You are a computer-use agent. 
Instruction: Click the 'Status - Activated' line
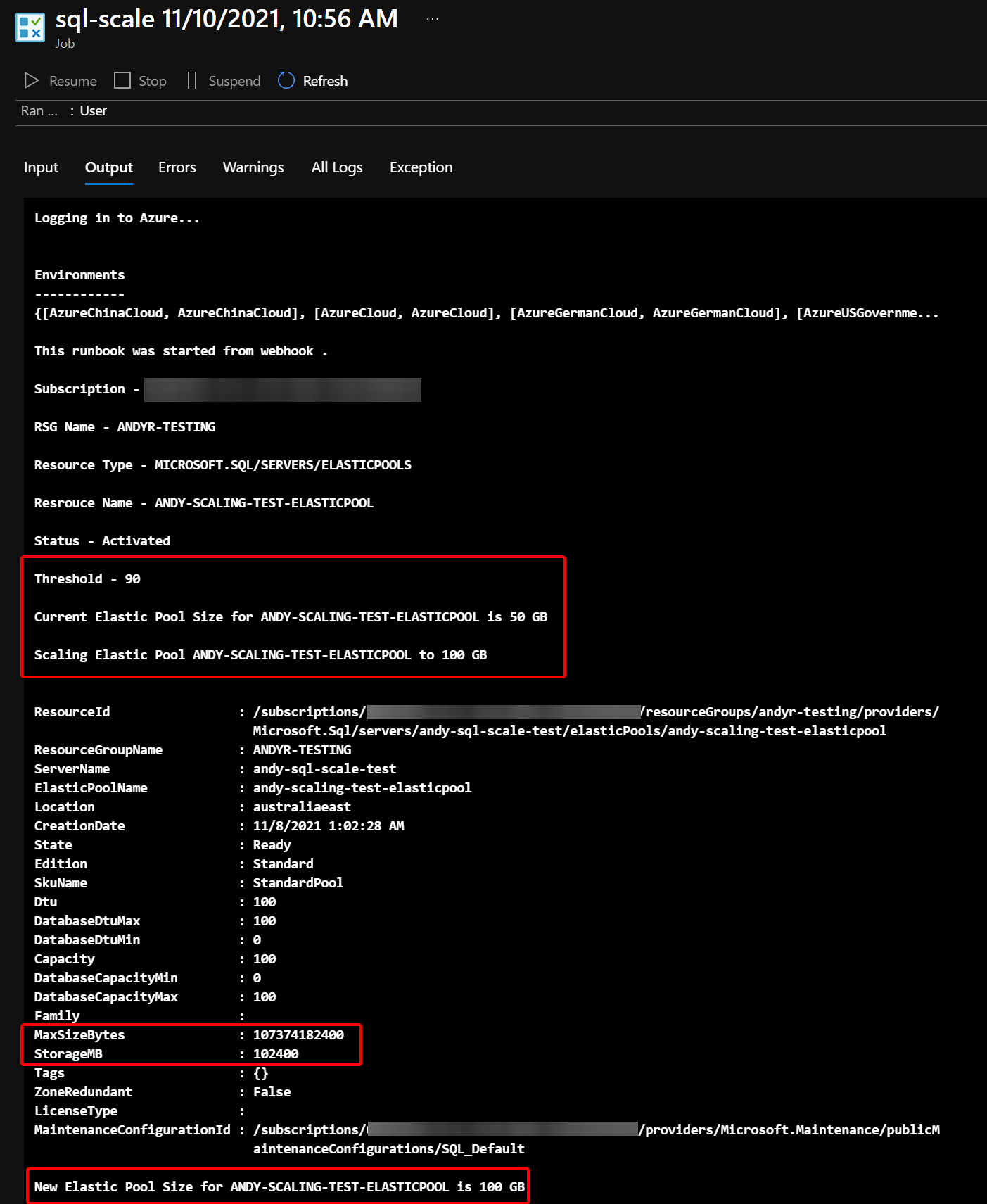pyautogui.click(x=102, y=541)
